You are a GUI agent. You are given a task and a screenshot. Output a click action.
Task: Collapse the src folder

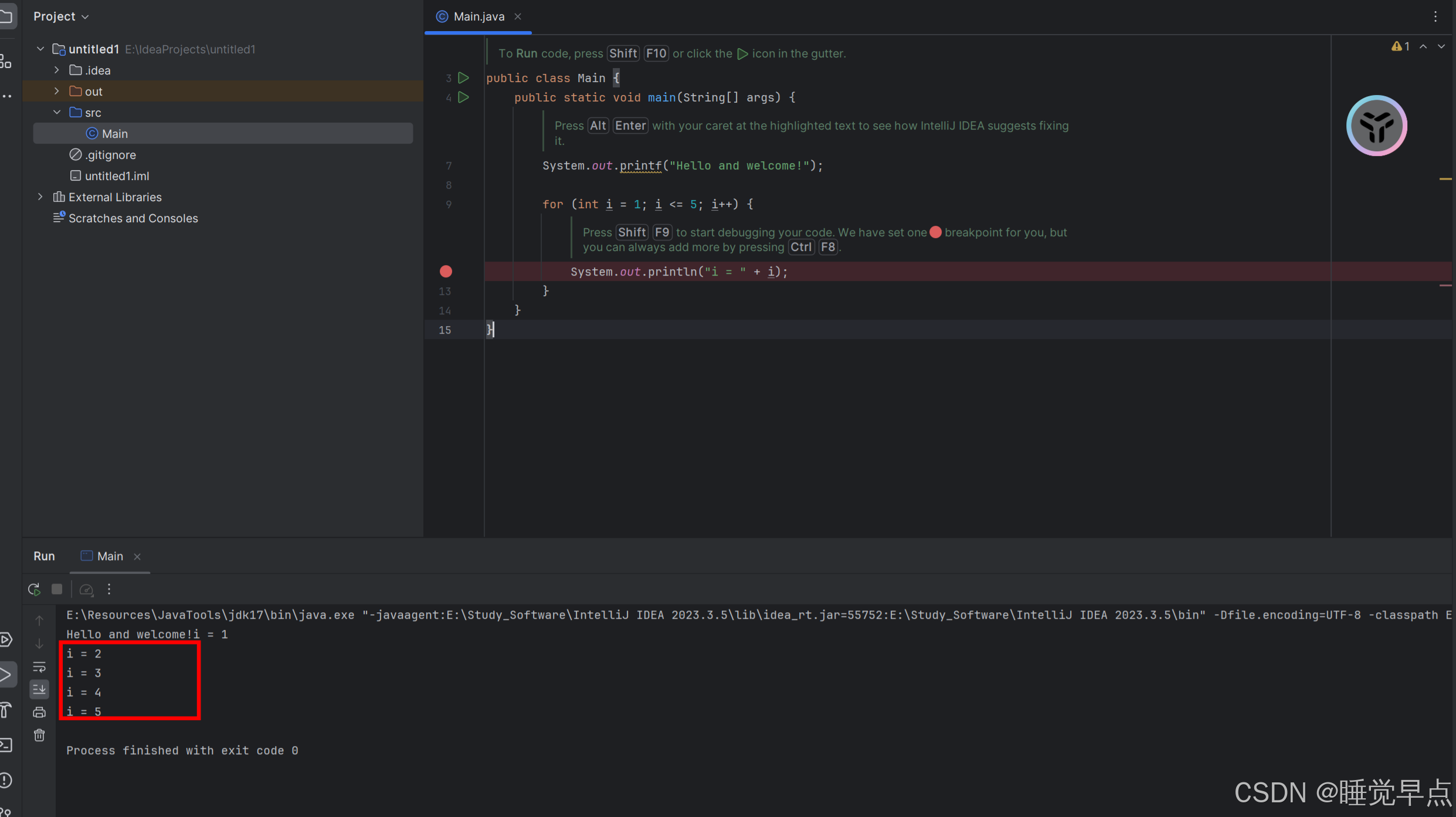click(56, 113)
